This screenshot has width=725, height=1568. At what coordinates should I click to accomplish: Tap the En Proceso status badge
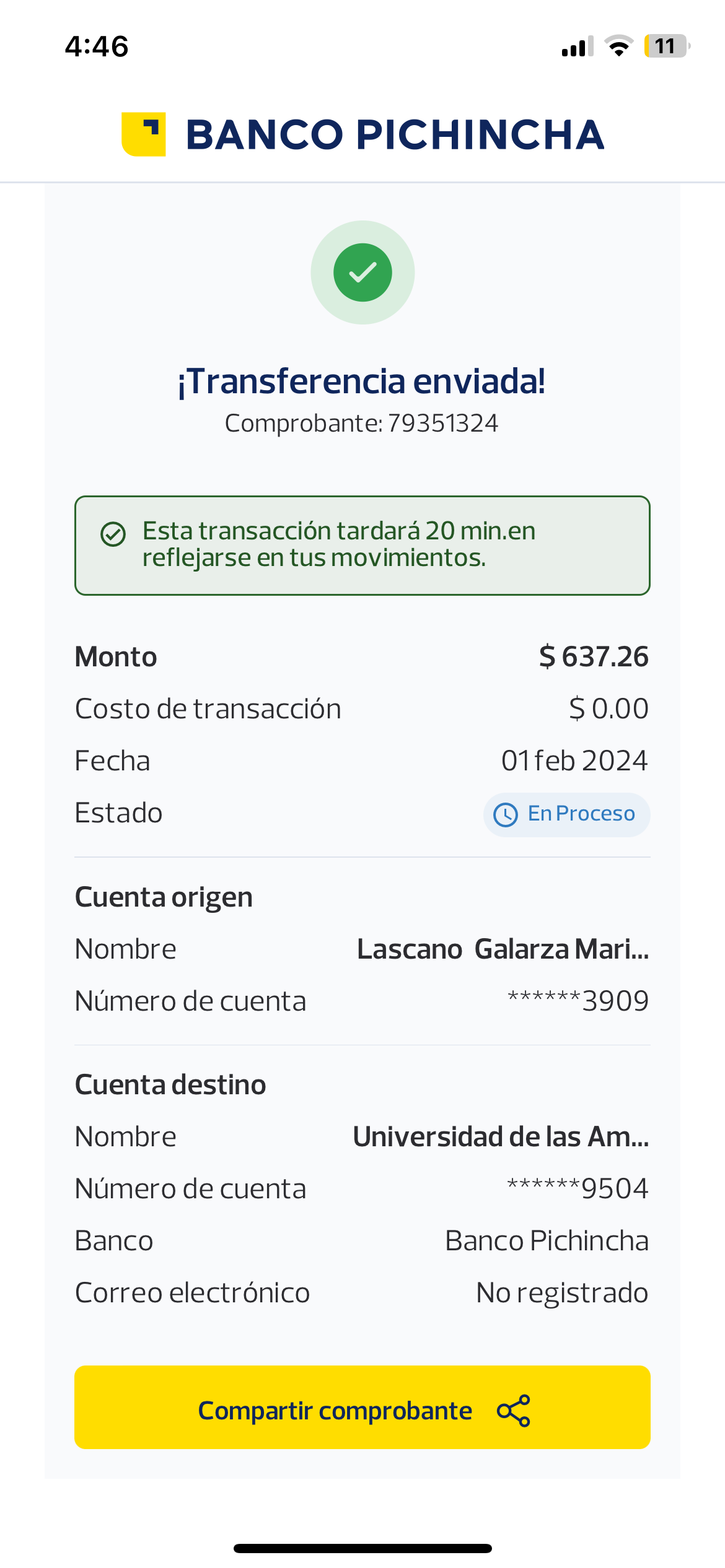click(566, 814)
